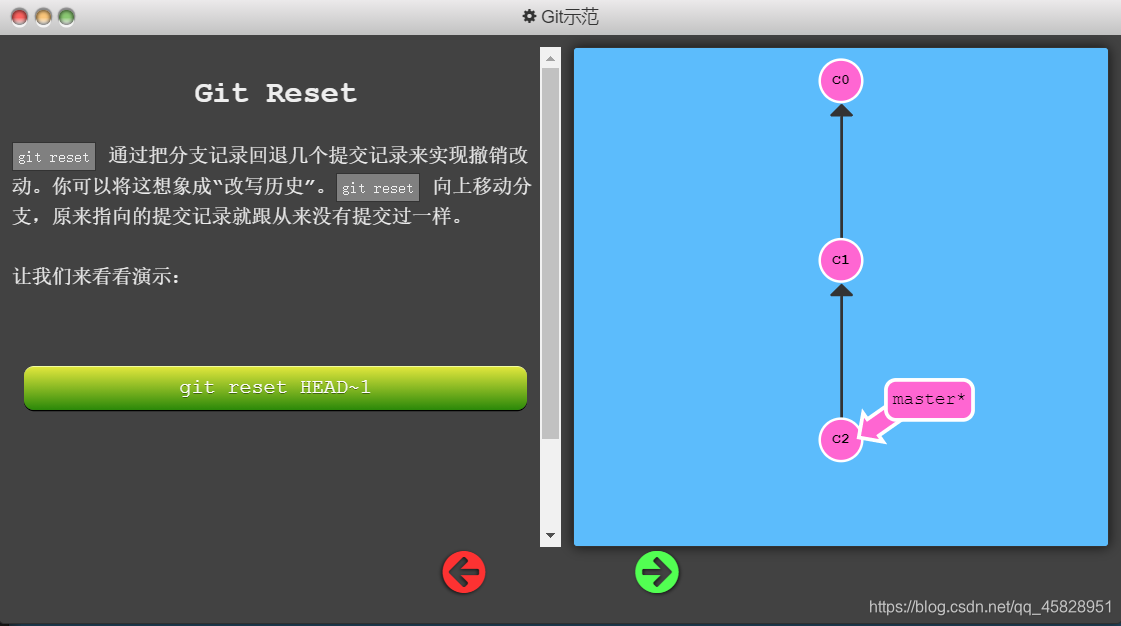Run the git reset HEAD~1 command
Screen dimensions: 1121x626
coord(275,387)
